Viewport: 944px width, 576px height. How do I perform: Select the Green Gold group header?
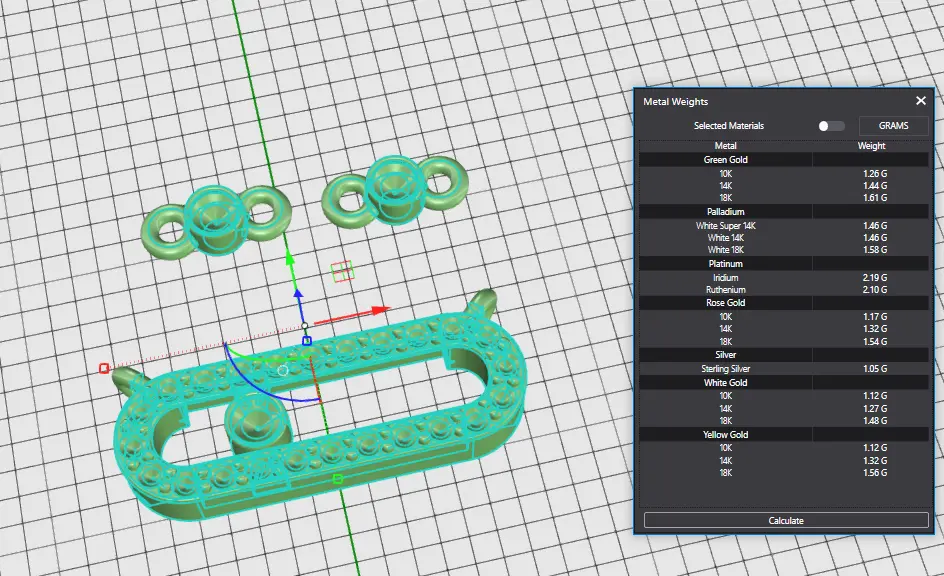[725, 160]
